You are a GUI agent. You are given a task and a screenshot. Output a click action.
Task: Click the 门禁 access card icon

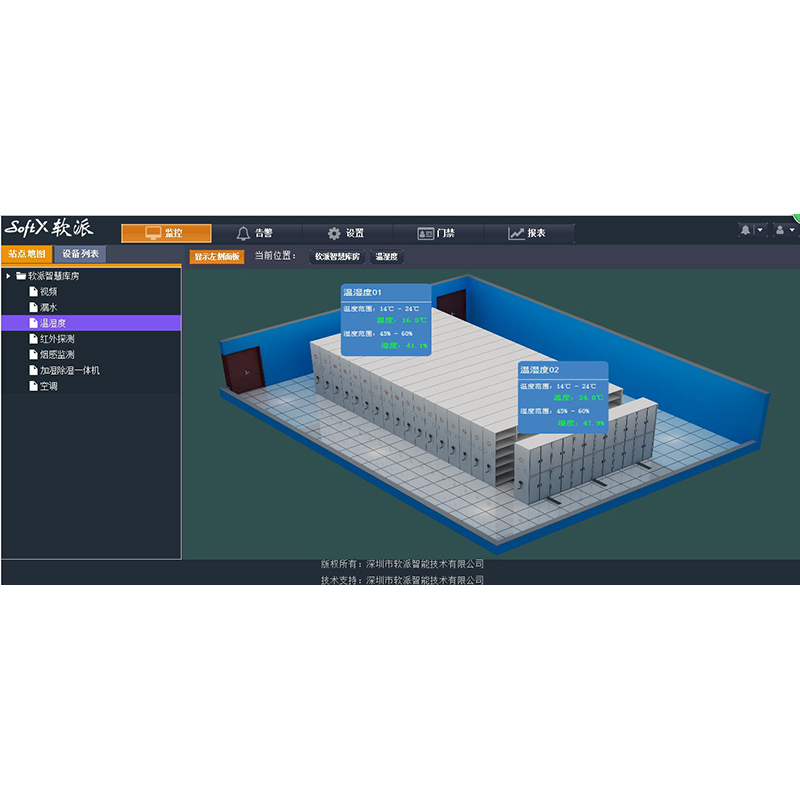coord(425,233)
